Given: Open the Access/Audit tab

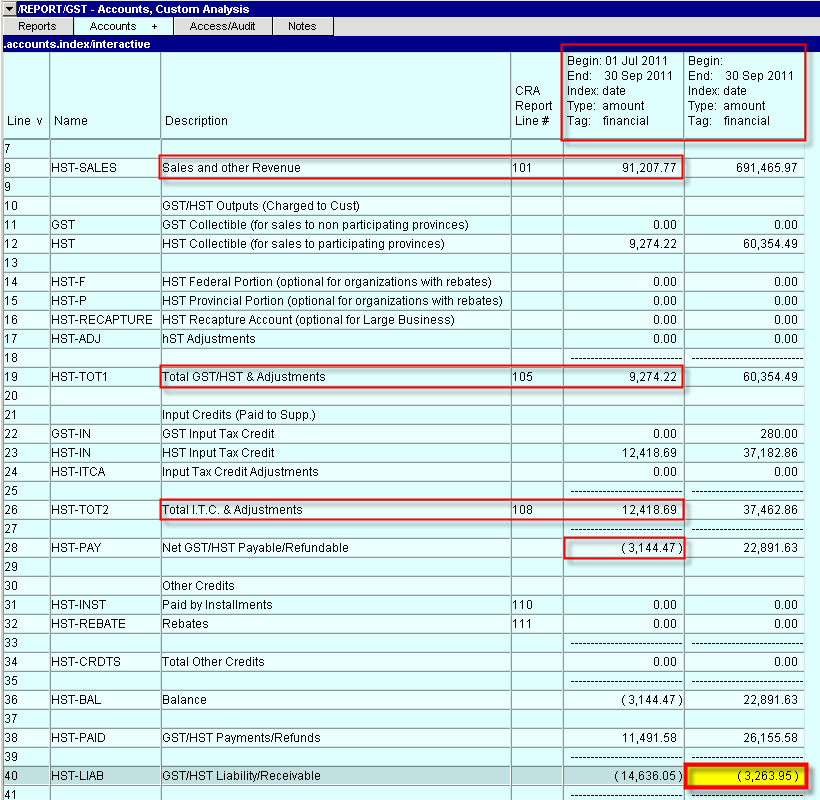Looking at the screenshot, I should tap(222, 26).
